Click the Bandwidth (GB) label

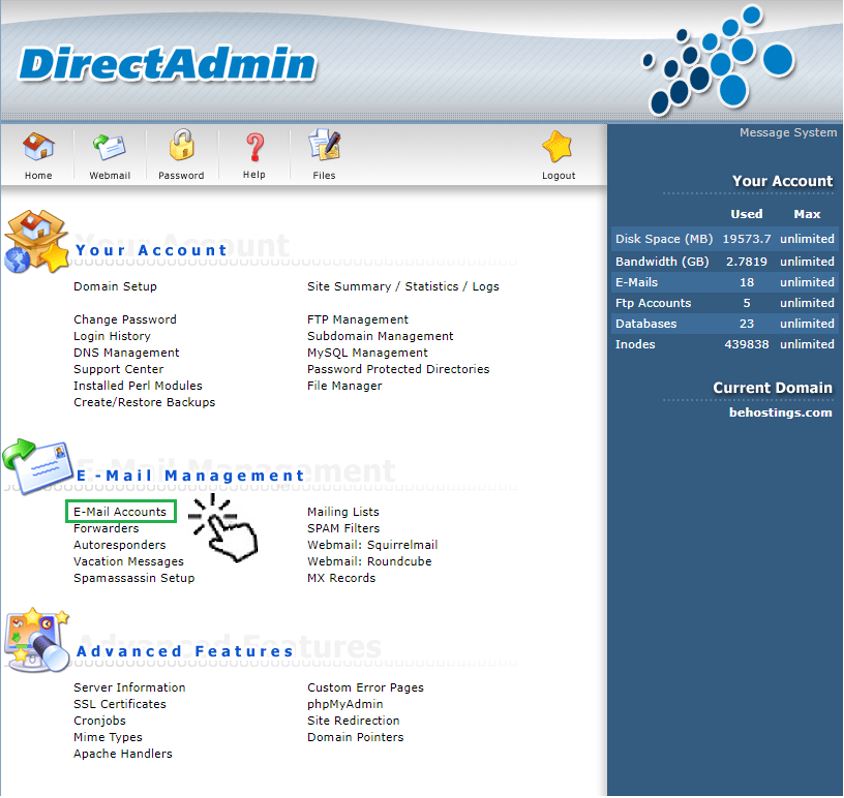pyautogui.click(x=662, y=262)
